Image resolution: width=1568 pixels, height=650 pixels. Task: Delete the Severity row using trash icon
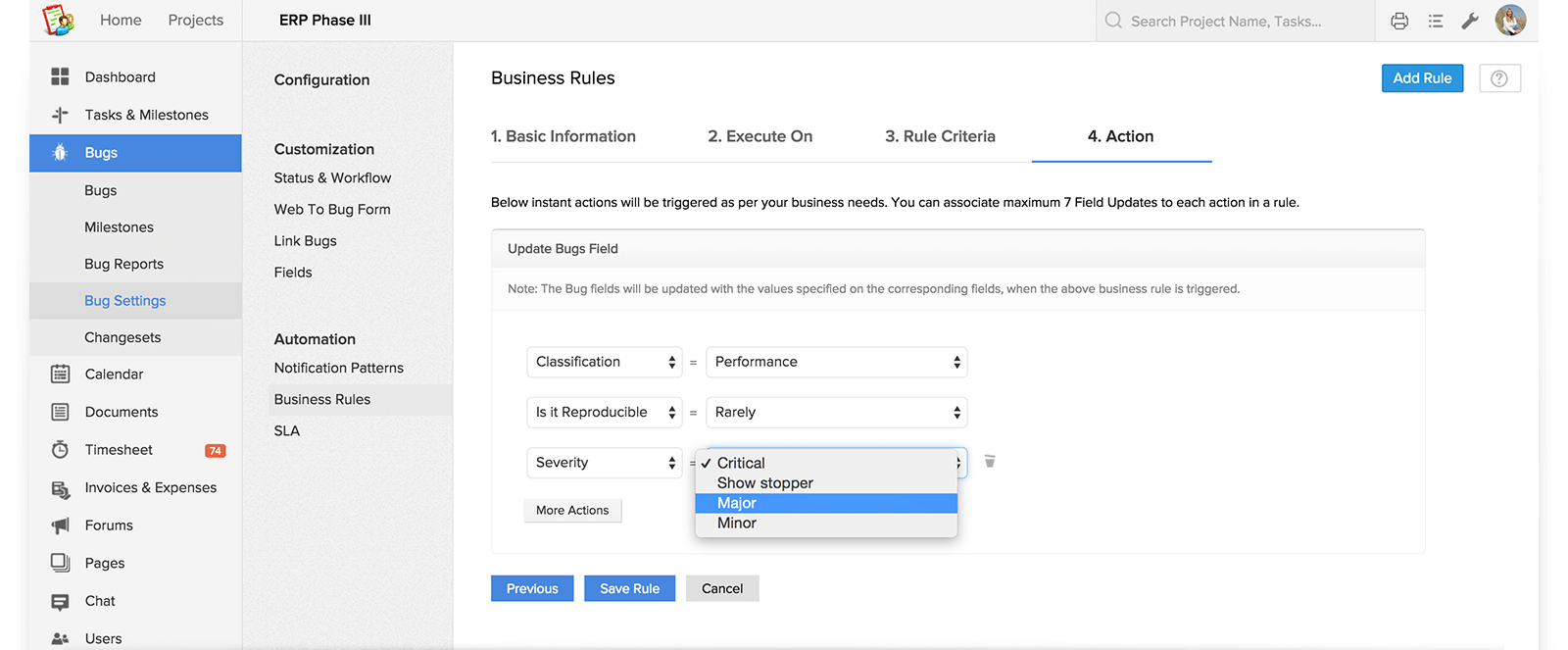tap(990, 462)
